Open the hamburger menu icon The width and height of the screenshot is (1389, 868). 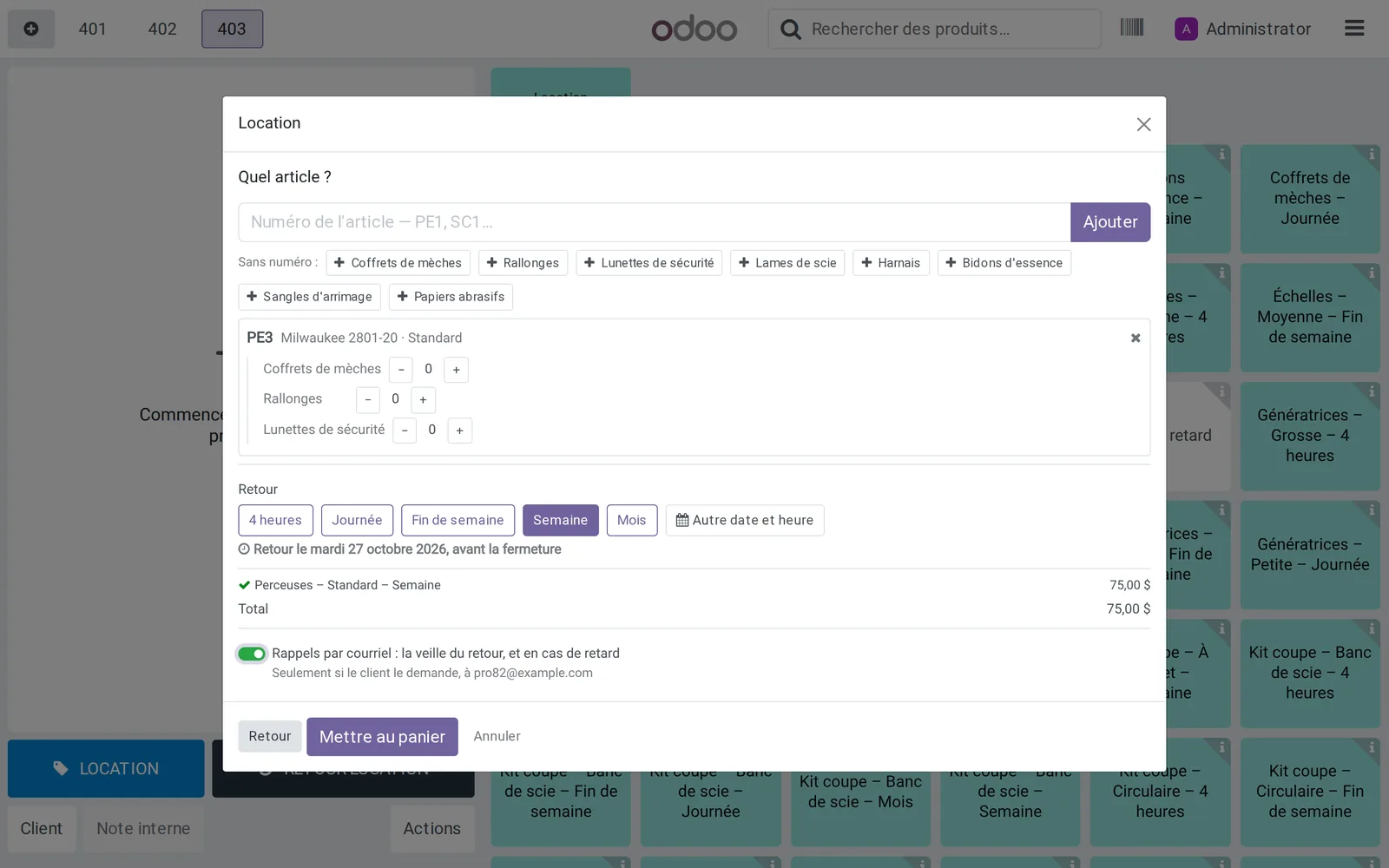click(1354, 29)
